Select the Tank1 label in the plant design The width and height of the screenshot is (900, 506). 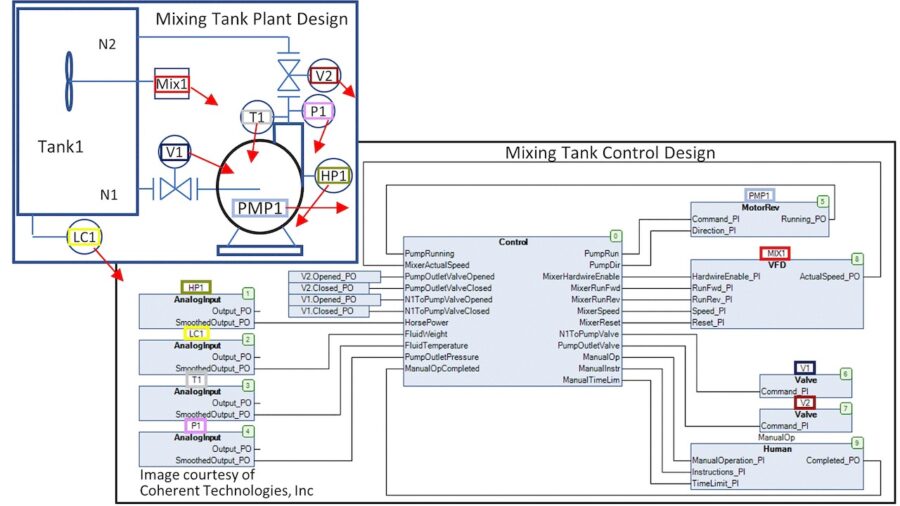[x=60, y=147]
